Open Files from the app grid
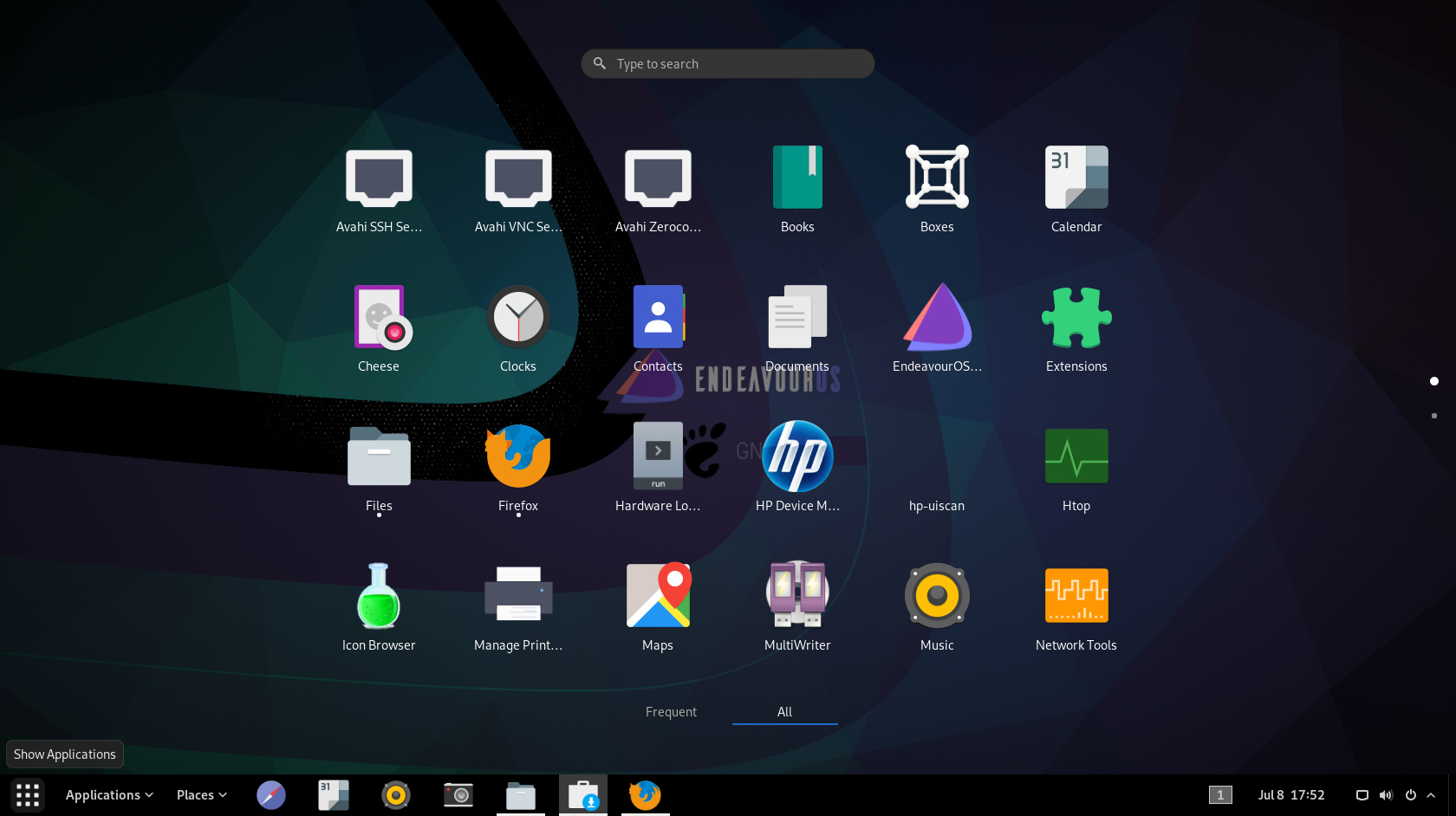 [x=379, y=468]
